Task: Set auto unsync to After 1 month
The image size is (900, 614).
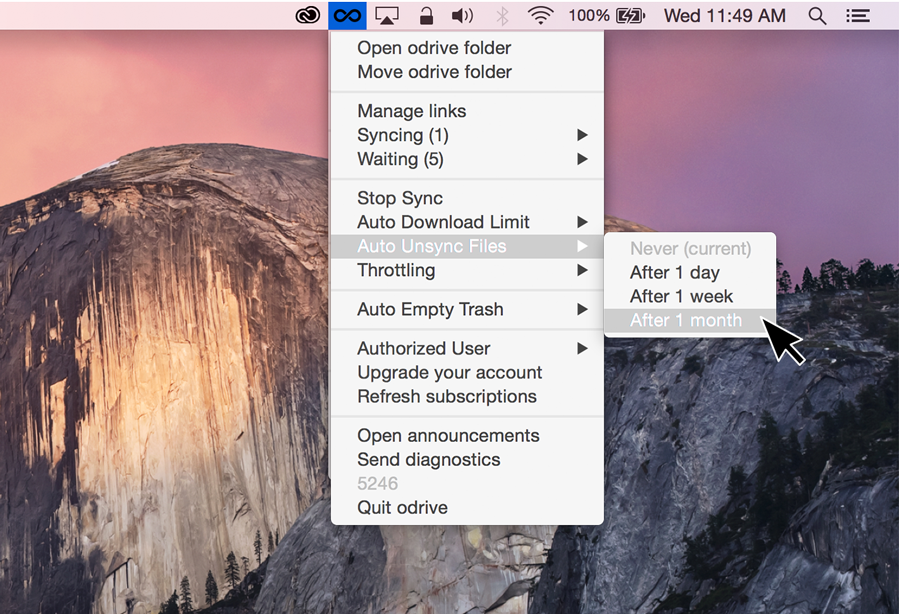Action: pyautogui.click(x=690, y=321)
